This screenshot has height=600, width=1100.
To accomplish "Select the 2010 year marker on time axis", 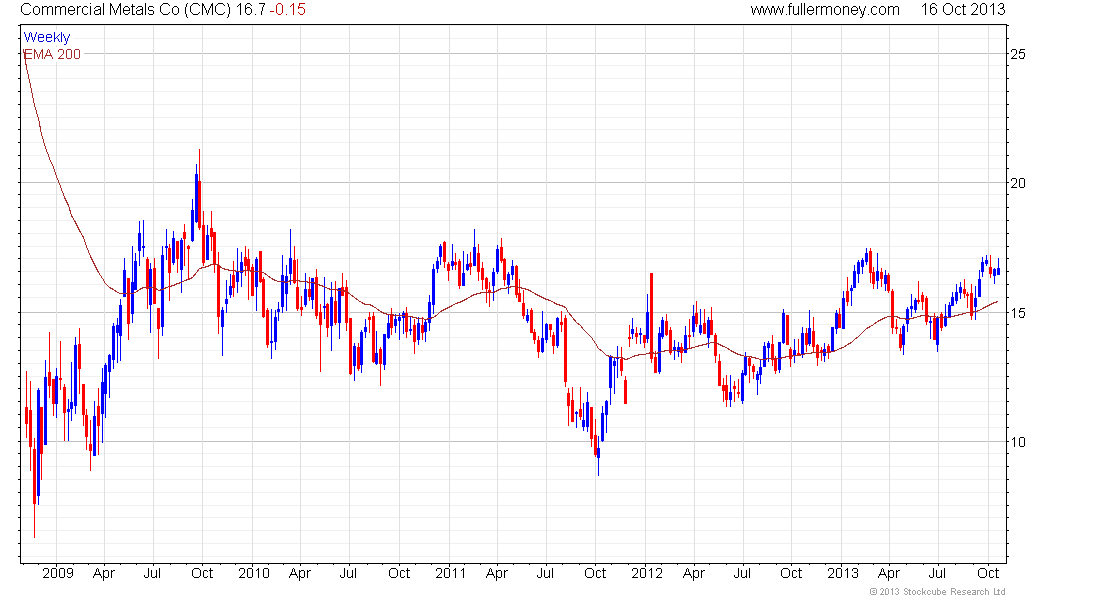I will coord(254,574).
